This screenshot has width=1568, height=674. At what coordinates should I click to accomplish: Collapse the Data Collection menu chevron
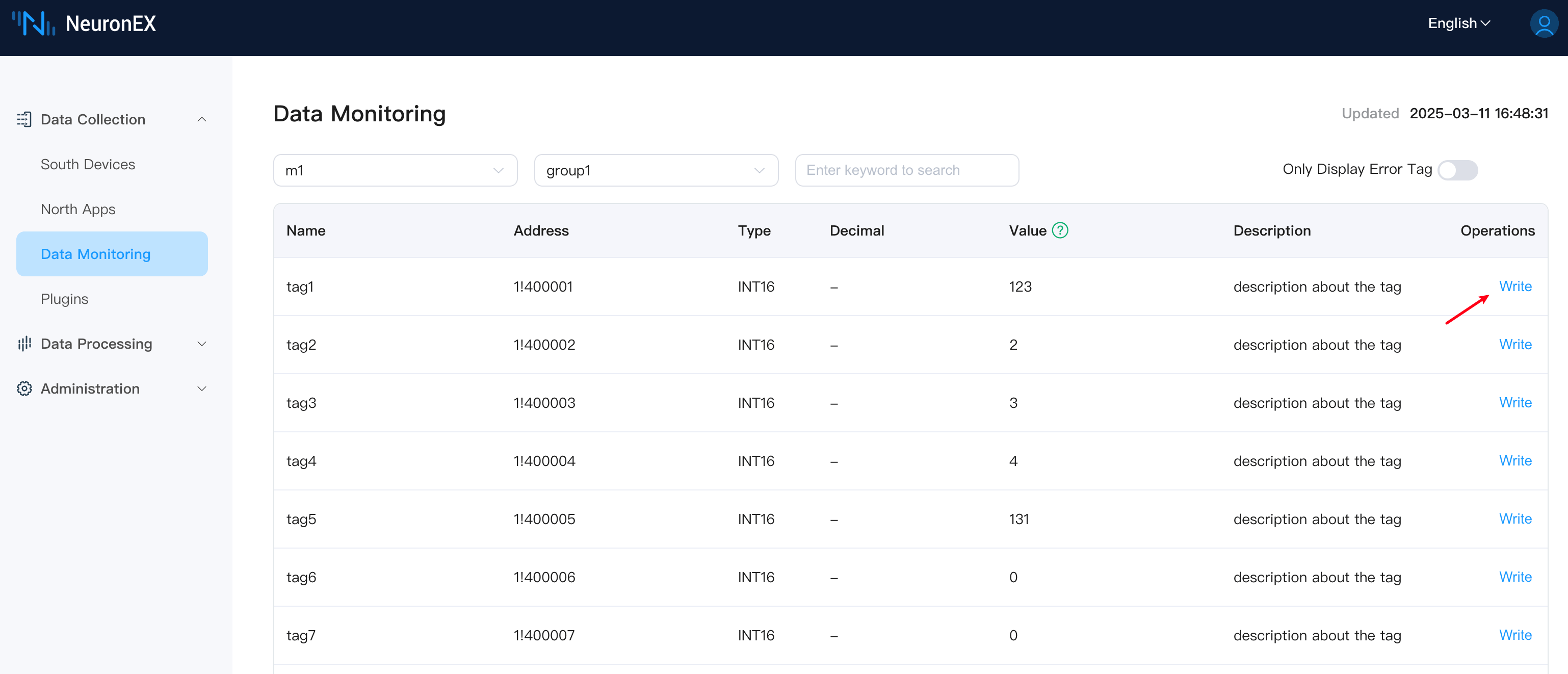tap(201, 119)
